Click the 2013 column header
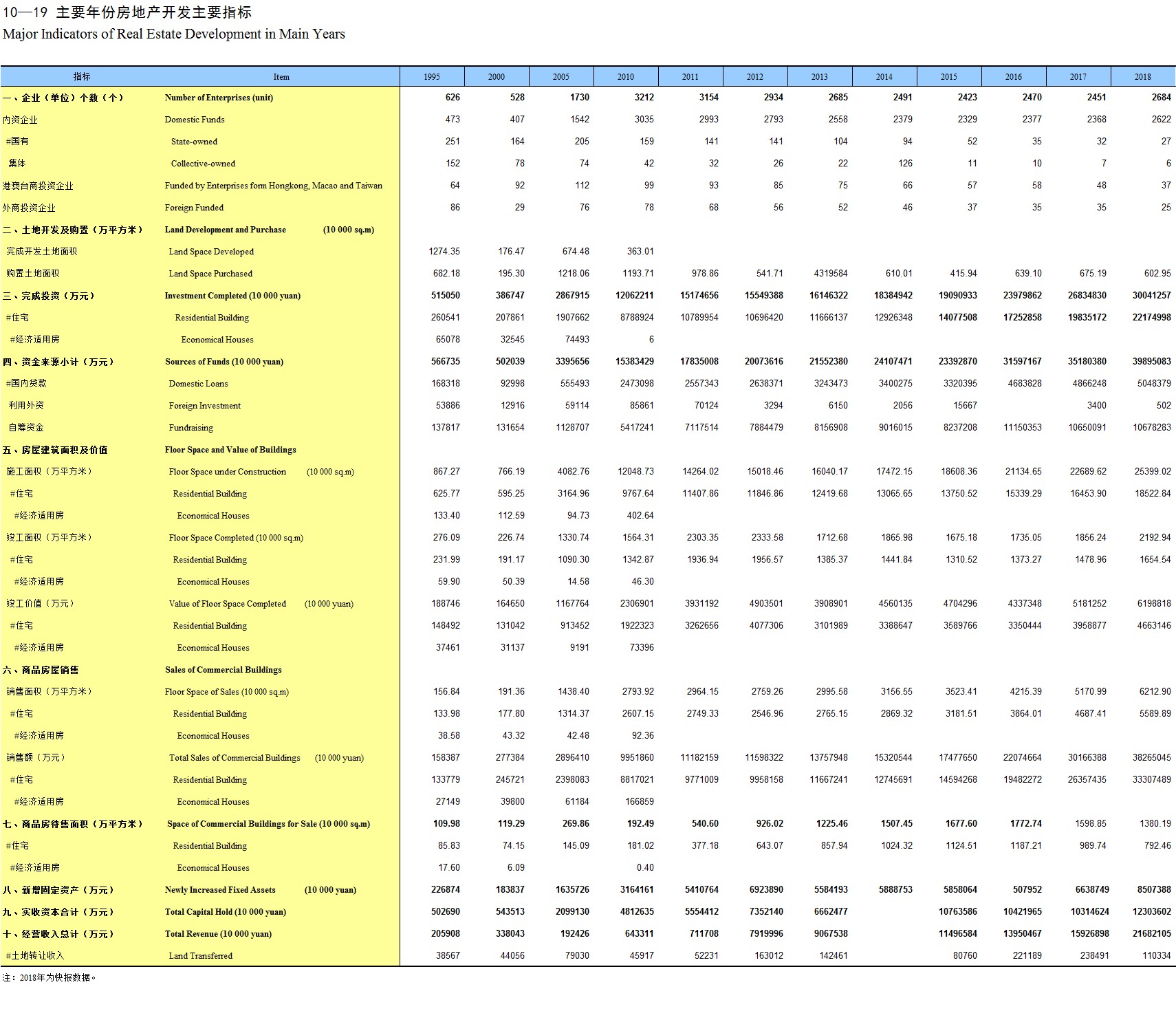The height and width of the screenshot is (1033, 1176). [820, 76]
